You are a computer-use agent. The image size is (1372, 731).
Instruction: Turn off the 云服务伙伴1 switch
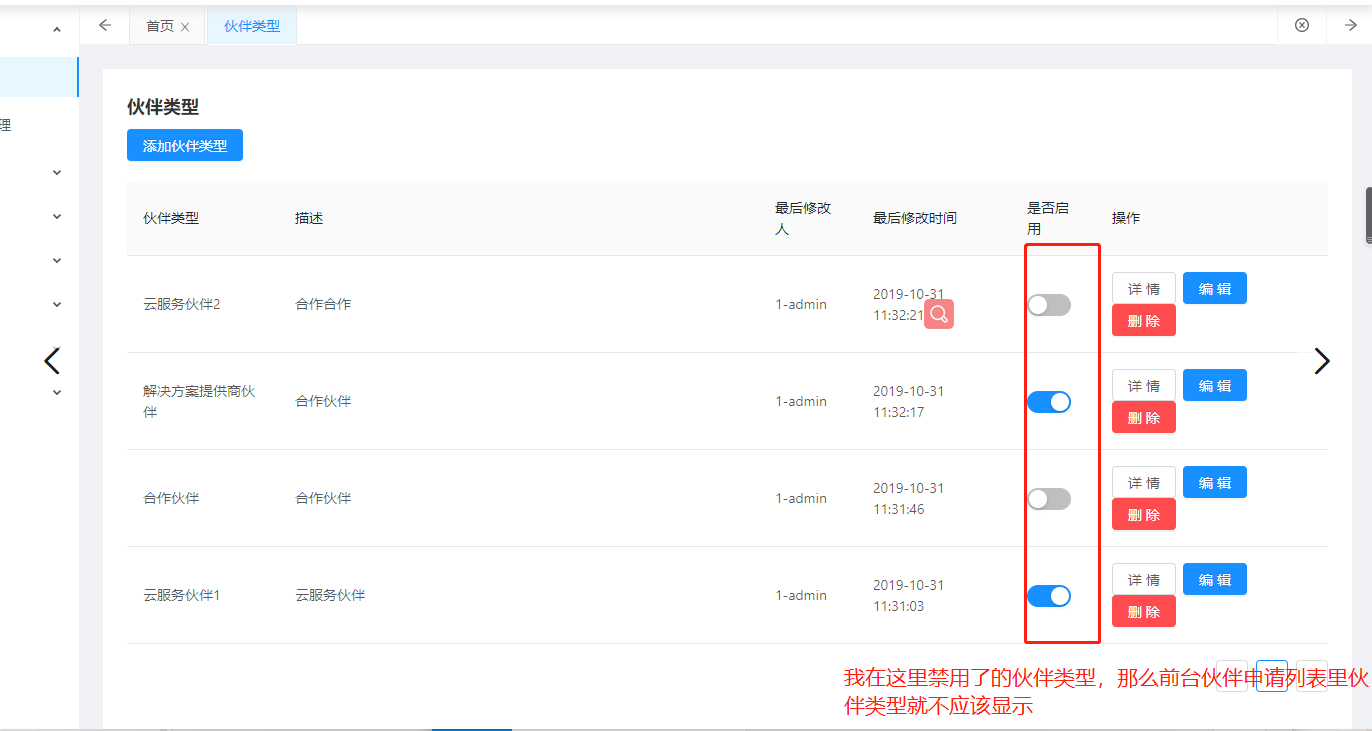tap(1049, 596)
